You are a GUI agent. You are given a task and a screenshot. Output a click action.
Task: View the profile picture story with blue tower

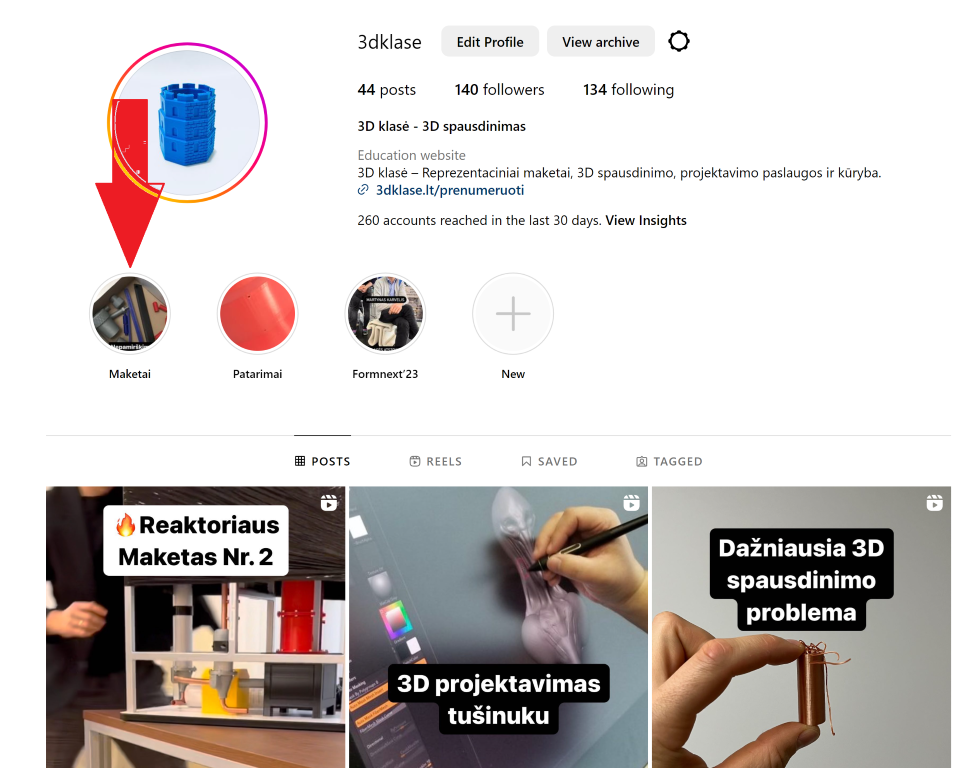click(x=187, y=122)
